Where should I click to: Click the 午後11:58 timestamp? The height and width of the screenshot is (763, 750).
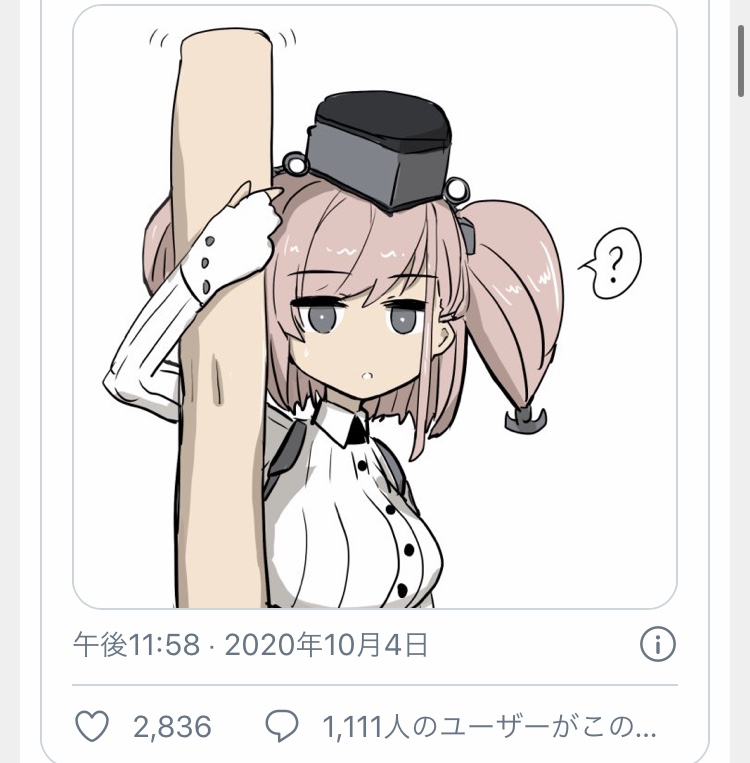(136, 645)
